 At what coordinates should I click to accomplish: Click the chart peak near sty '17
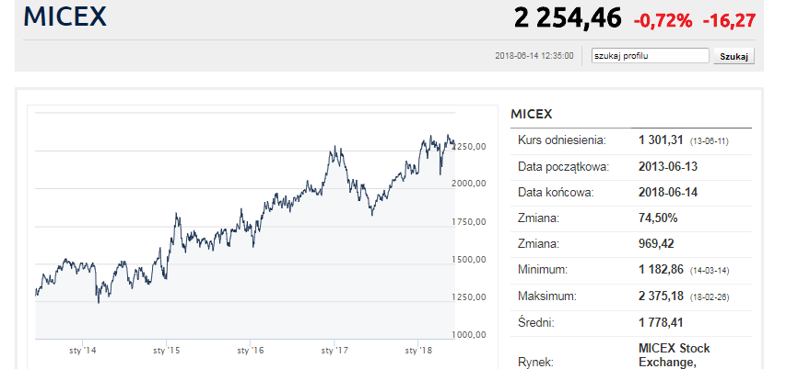(x=334, y=147)
